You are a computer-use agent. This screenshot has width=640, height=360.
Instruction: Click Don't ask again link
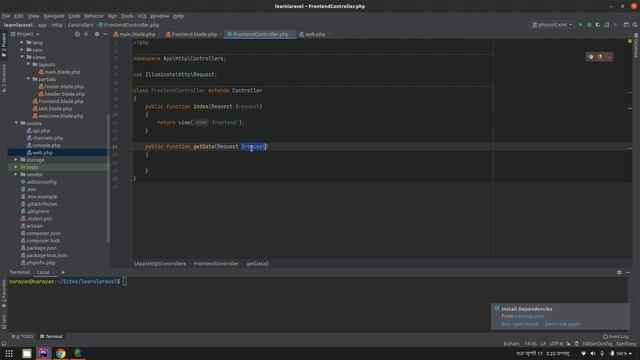tap(562, 324)
